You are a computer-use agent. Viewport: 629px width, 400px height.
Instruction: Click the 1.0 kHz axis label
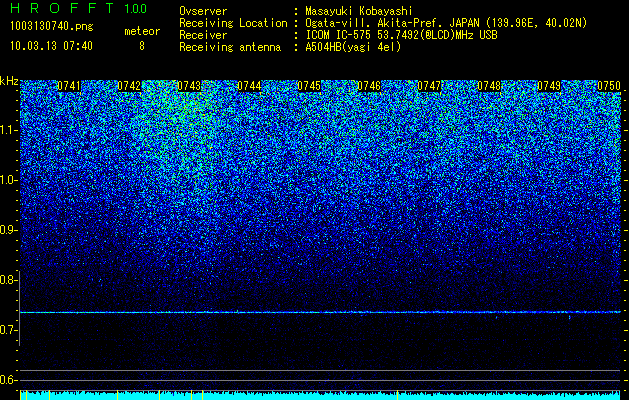[x=9, y=180]
